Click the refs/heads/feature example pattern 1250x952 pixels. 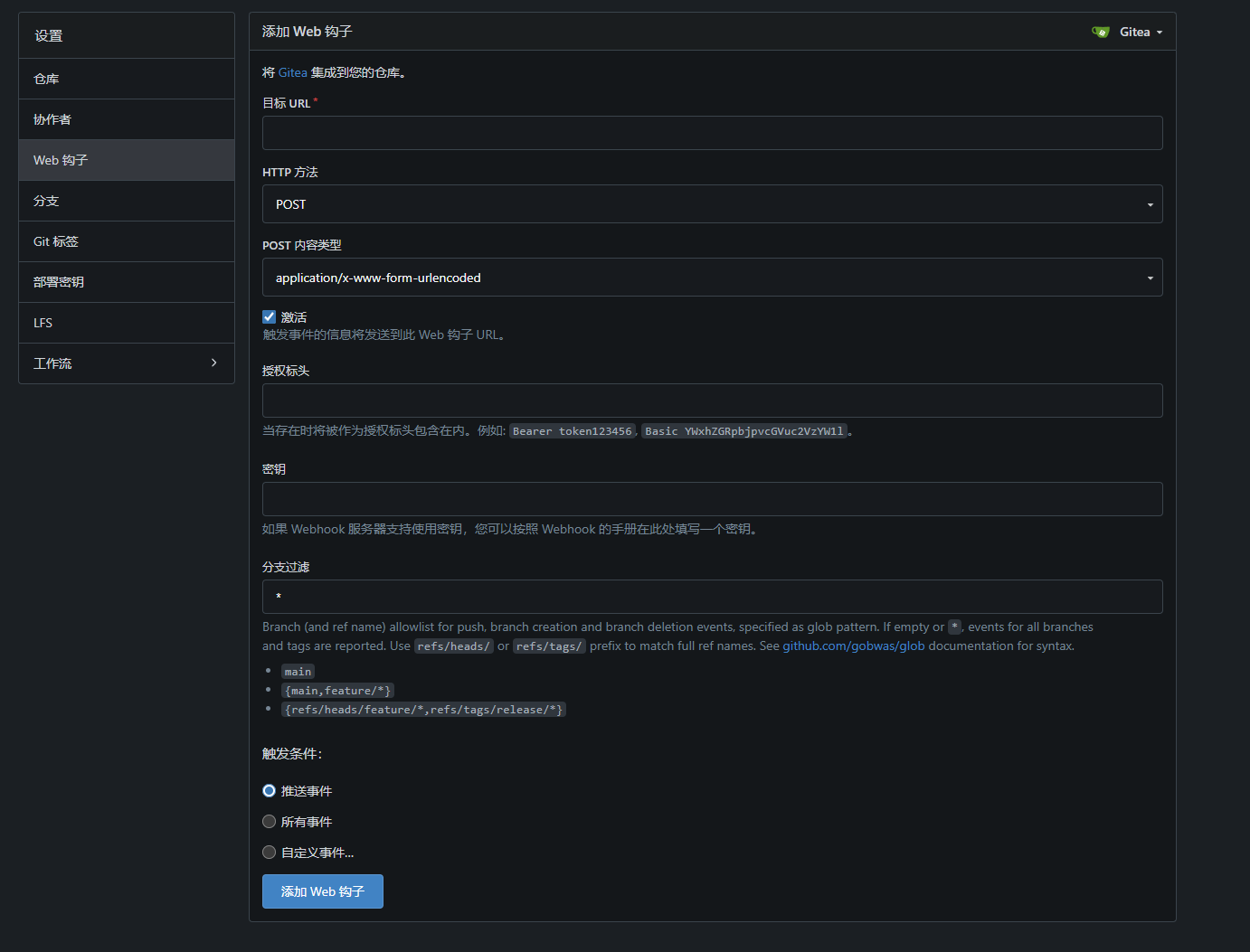423,710
